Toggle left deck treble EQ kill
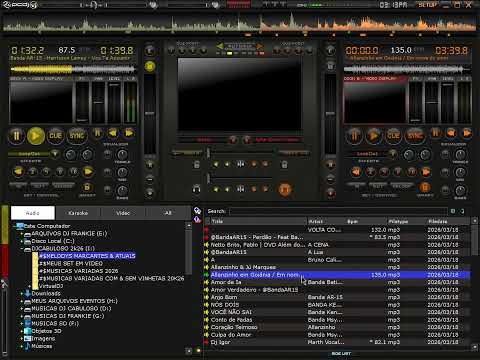 107,154
